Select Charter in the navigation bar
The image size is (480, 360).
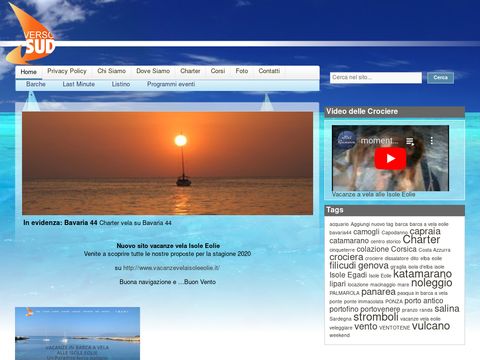(190, 71)
